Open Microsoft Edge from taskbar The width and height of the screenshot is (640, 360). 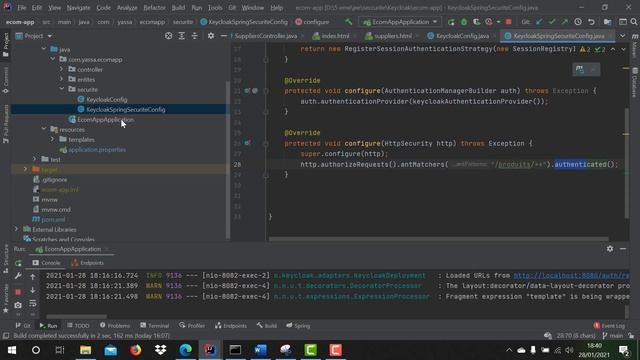point(186,350)
